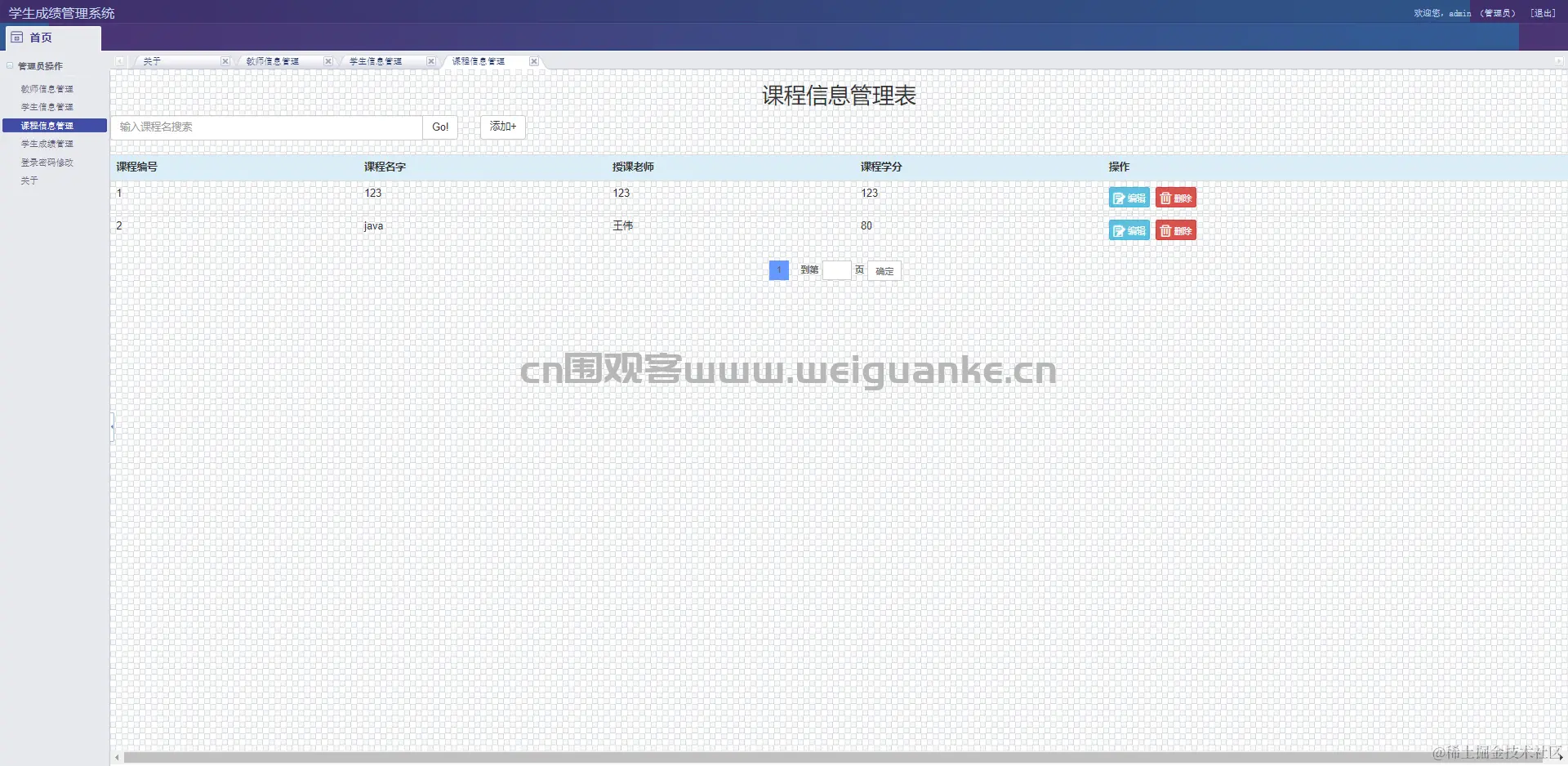
Task: Click the 操作 column header
Action: pos(1119,167)
